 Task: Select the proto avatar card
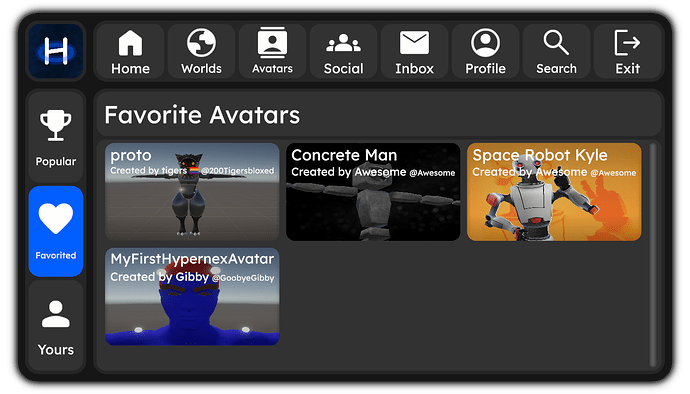[x=192, y=191]
